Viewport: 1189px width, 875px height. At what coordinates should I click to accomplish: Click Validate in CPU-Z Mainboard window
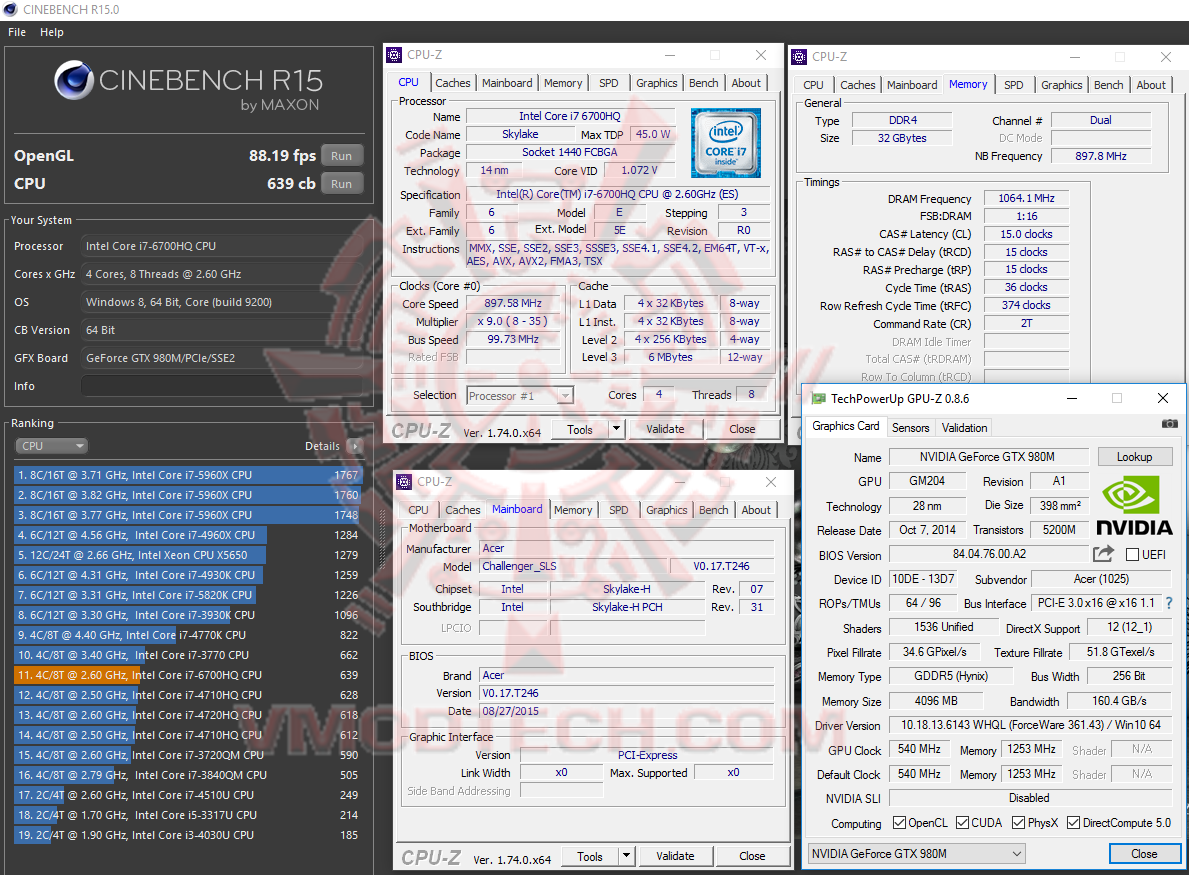tap(675, 856)
